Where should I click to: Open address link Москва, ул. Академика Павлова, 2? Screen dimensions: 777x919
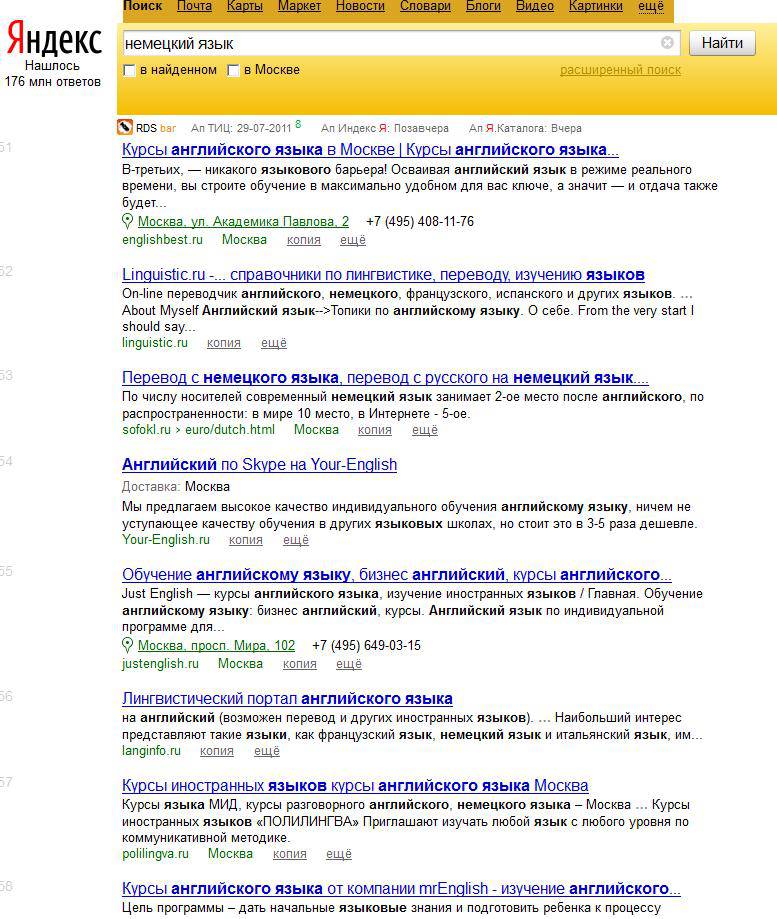pos(243,222)
